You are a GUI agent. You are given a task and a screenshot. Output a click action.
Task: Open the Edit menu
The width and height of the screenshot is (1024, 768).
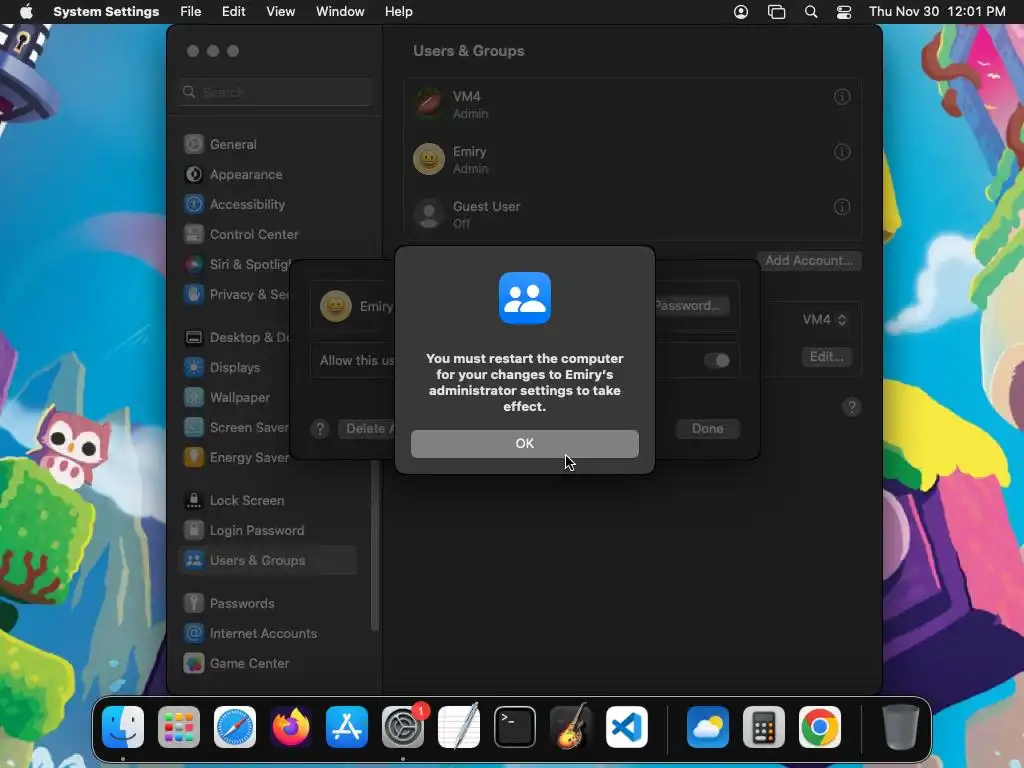(x=233, y=12)
